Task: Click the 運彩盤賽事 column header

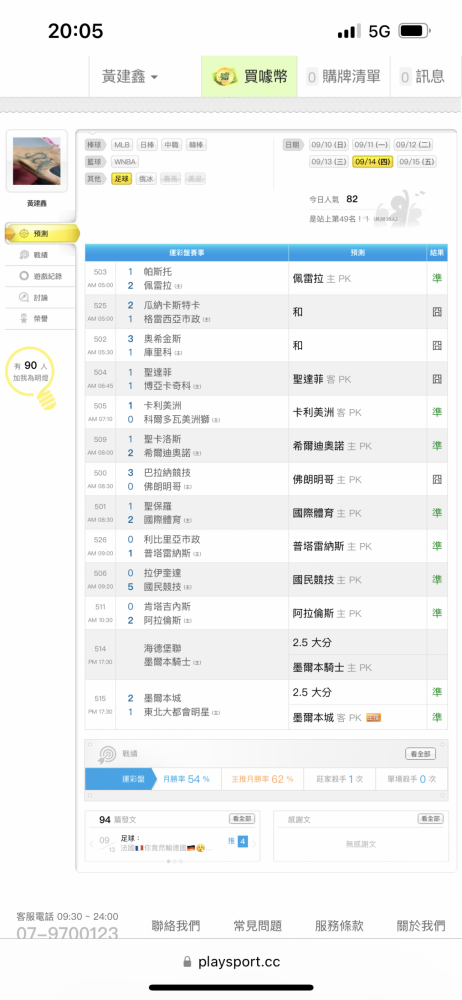Action: (x=187, y=253)
